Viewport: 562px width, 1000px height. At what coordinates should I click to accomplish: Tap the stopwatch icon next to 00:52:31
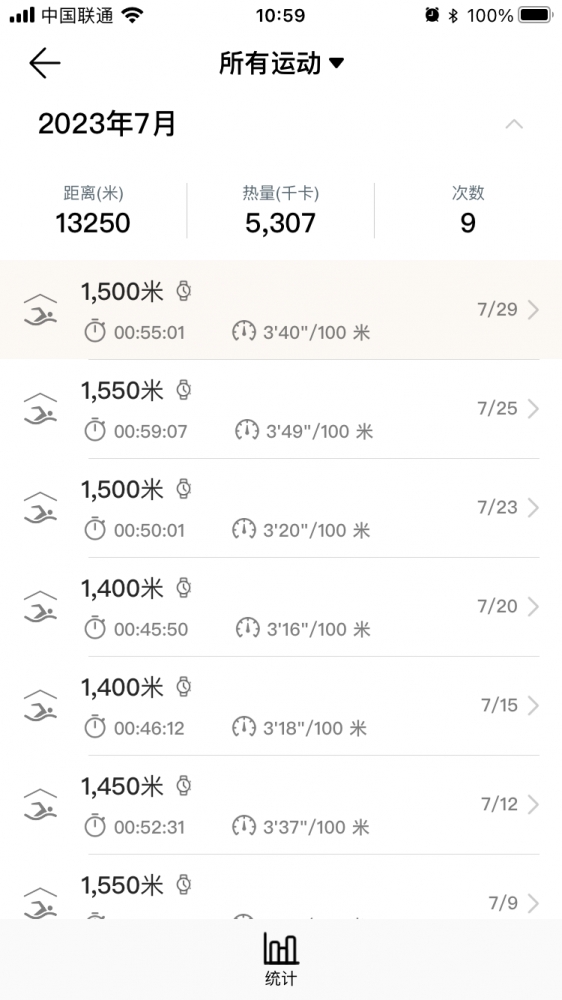95,827
